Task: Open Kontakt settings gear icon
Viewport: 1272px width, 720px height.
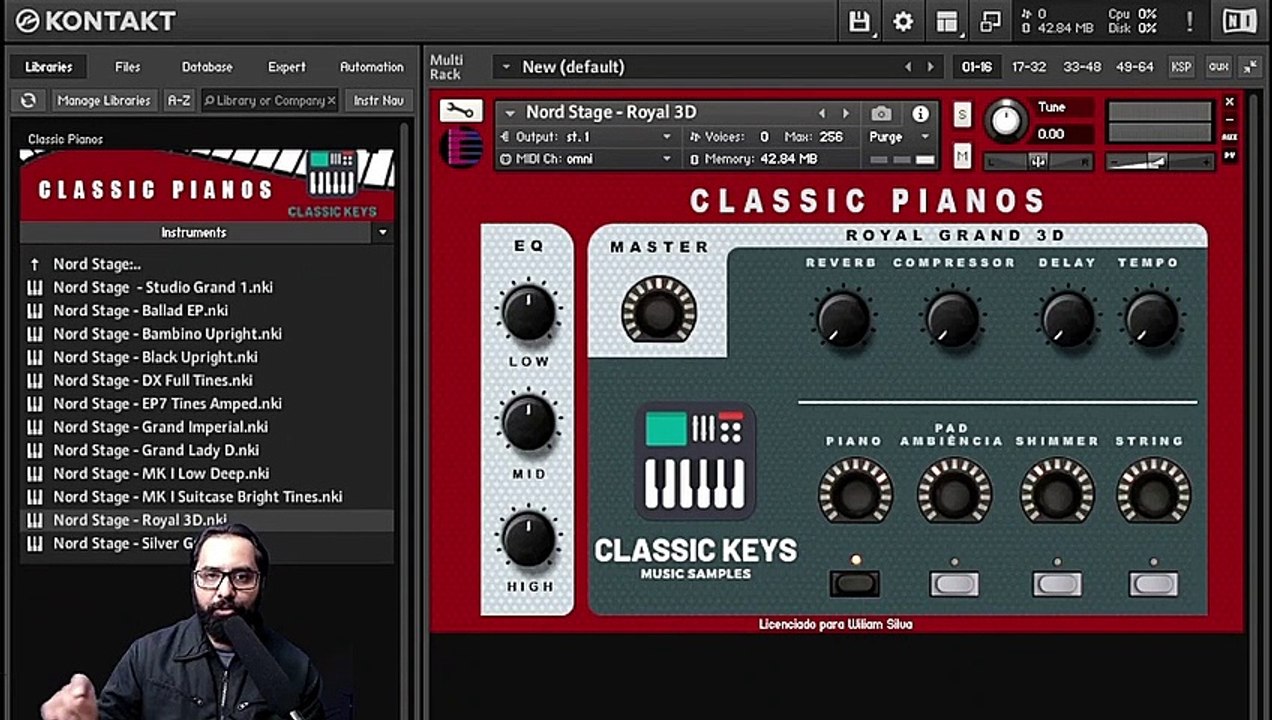Action: pos(903,21)
